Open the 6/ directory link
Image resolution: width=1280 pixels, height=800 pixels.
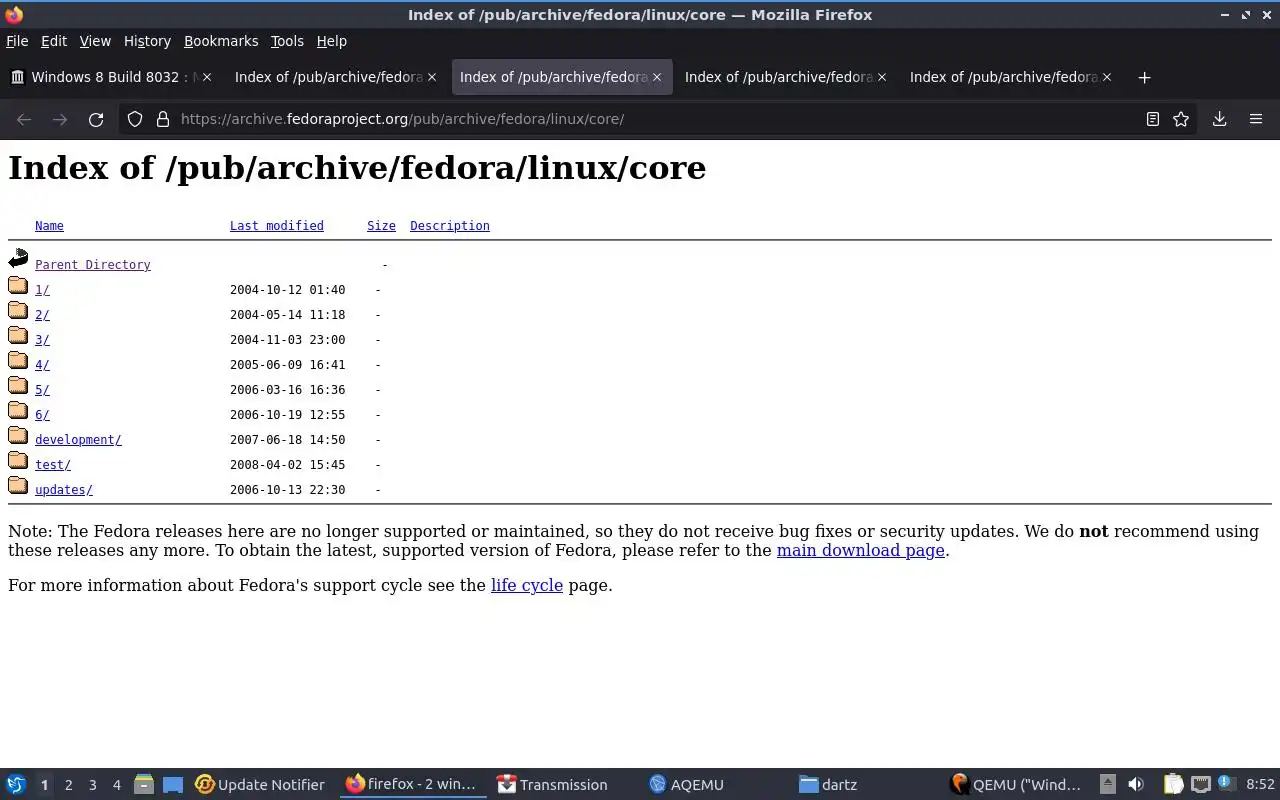(x=42, y=415)
